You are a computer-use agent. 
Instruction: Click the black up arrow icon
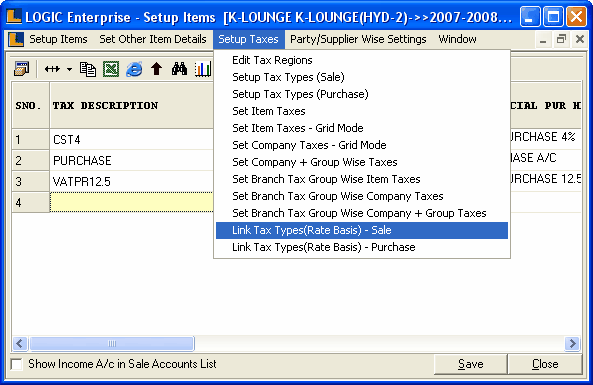(x=156, y=69)
